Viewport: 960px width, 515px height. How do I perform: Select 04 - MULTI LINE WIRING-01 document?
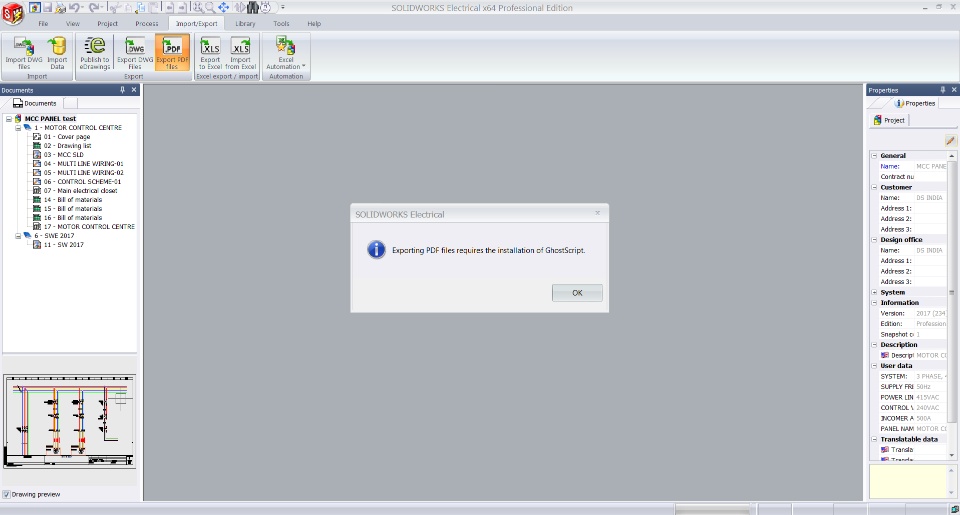pos(83,164)
